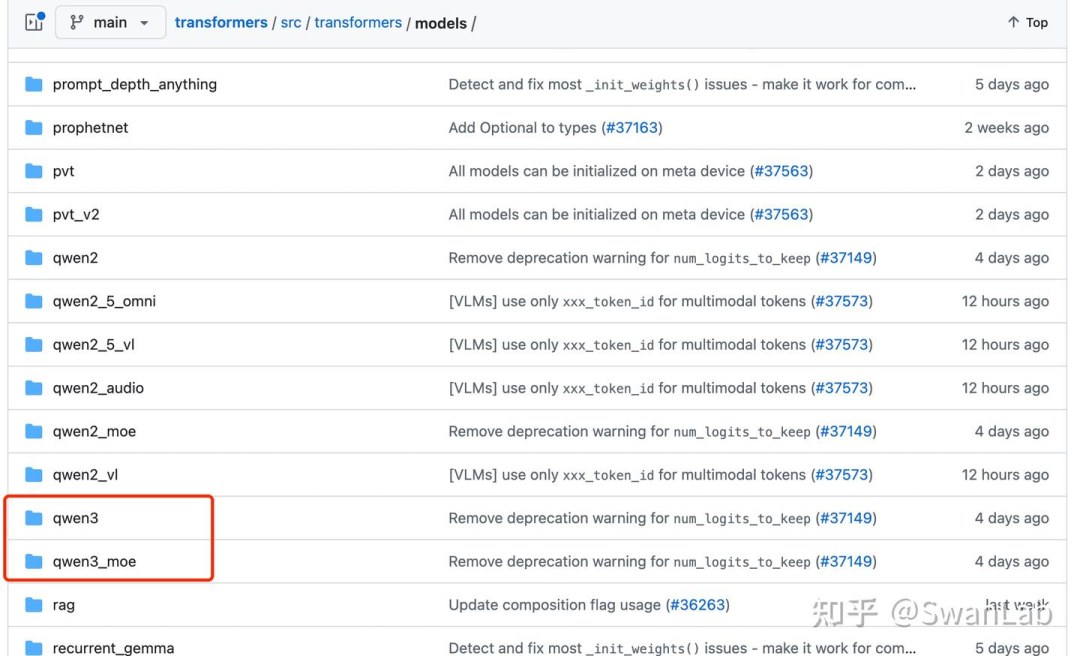Open the prophetnet folder
This screenshot has width=1080, height=656.
click(x=90, y=127)
